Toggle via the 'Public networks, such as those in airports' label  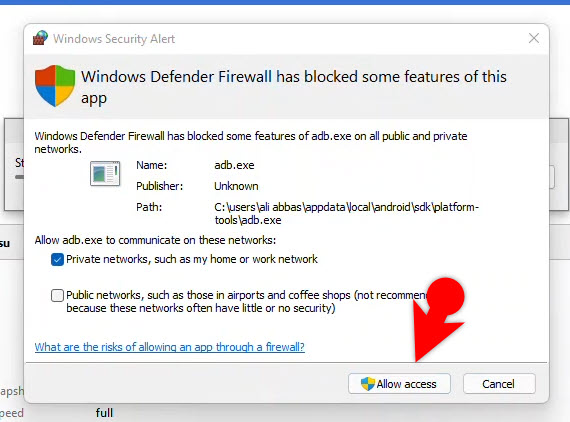[246, 301]
